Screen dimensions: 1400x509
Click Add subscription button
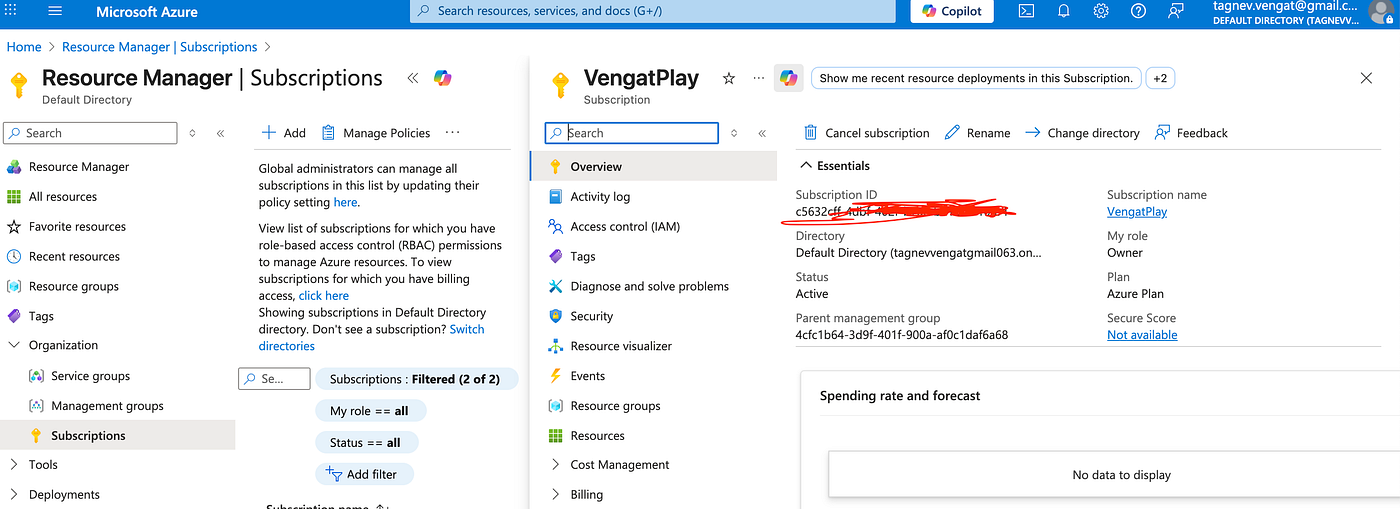283,133
